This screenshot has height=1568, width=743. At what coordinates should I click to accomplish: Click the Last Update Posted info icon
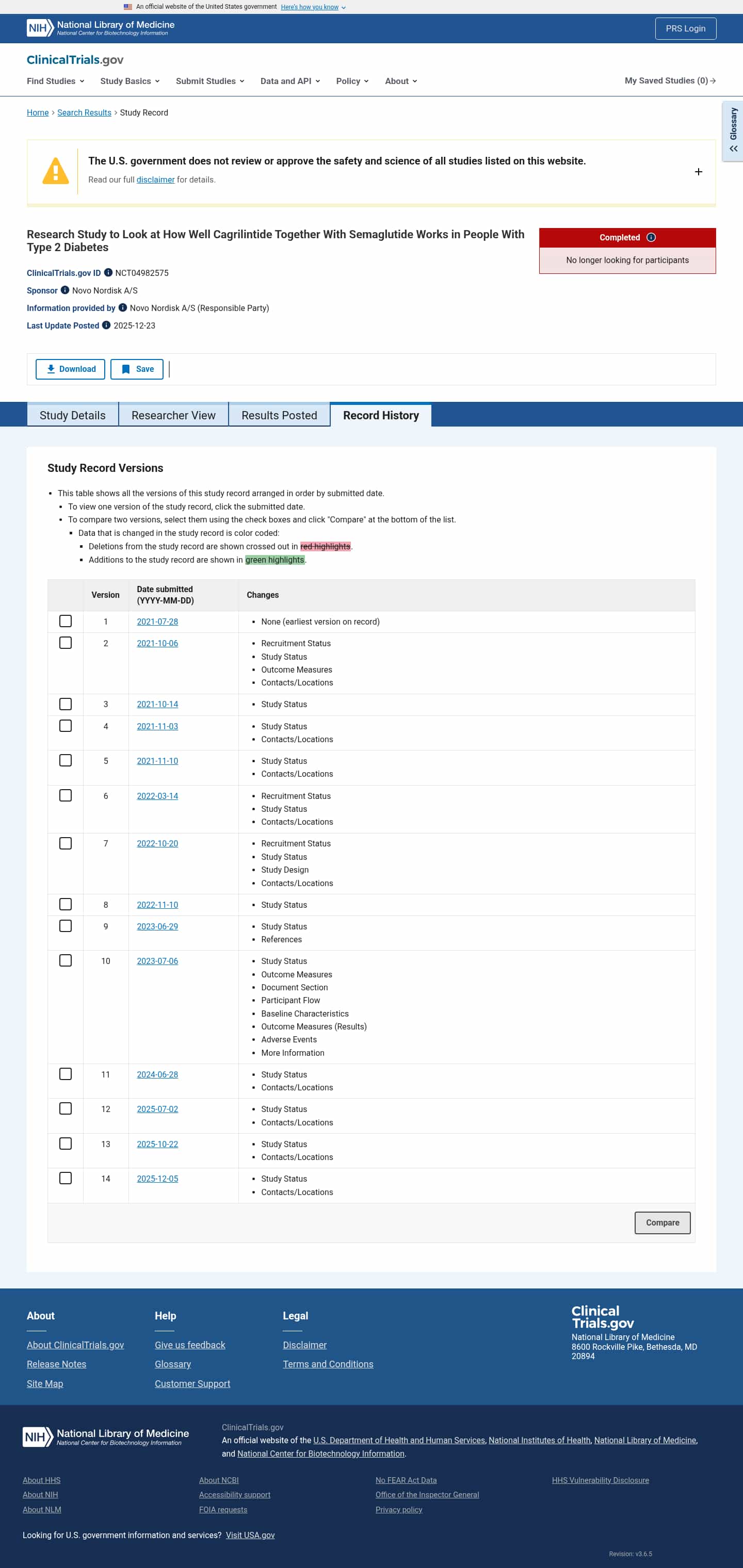click(x=107, y=325)
